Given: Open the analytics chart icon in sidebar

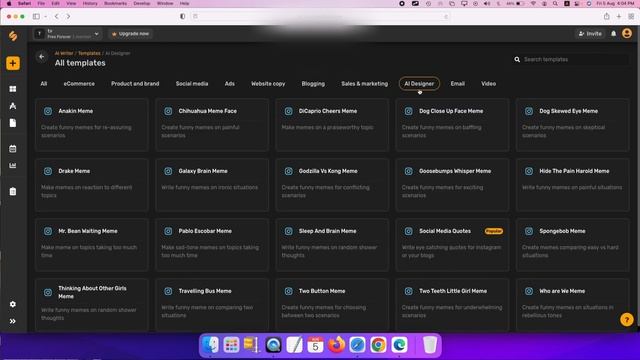Looking at the screenshot, I should (x=13, y=166).
